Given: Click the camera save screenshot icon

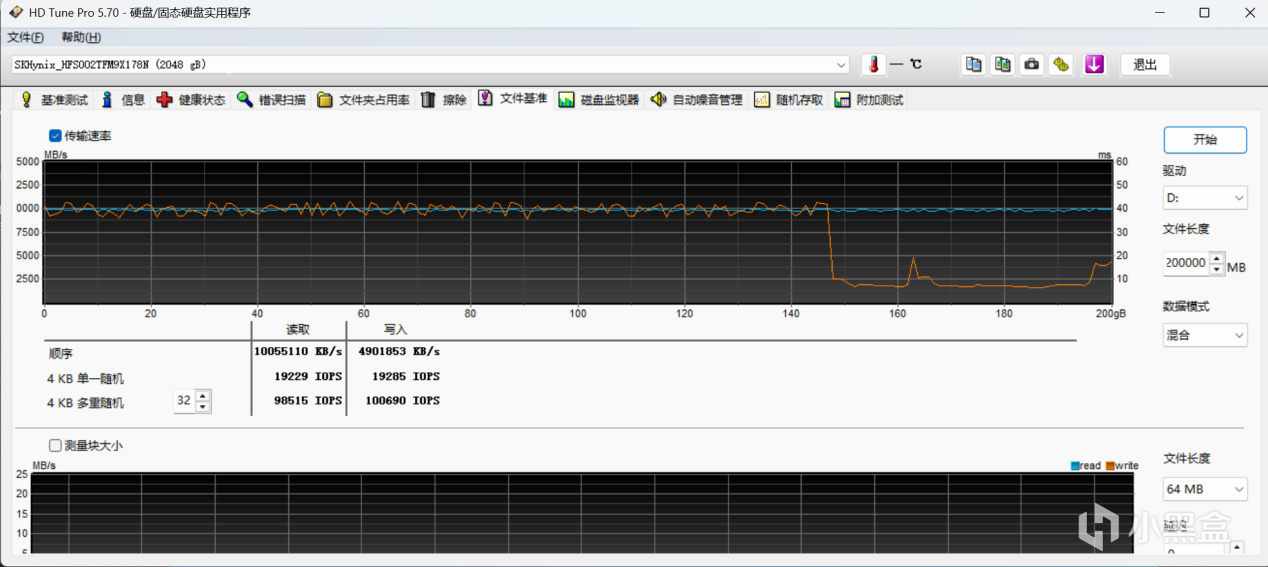Looking at the screenshot, I should [1032, 64].
